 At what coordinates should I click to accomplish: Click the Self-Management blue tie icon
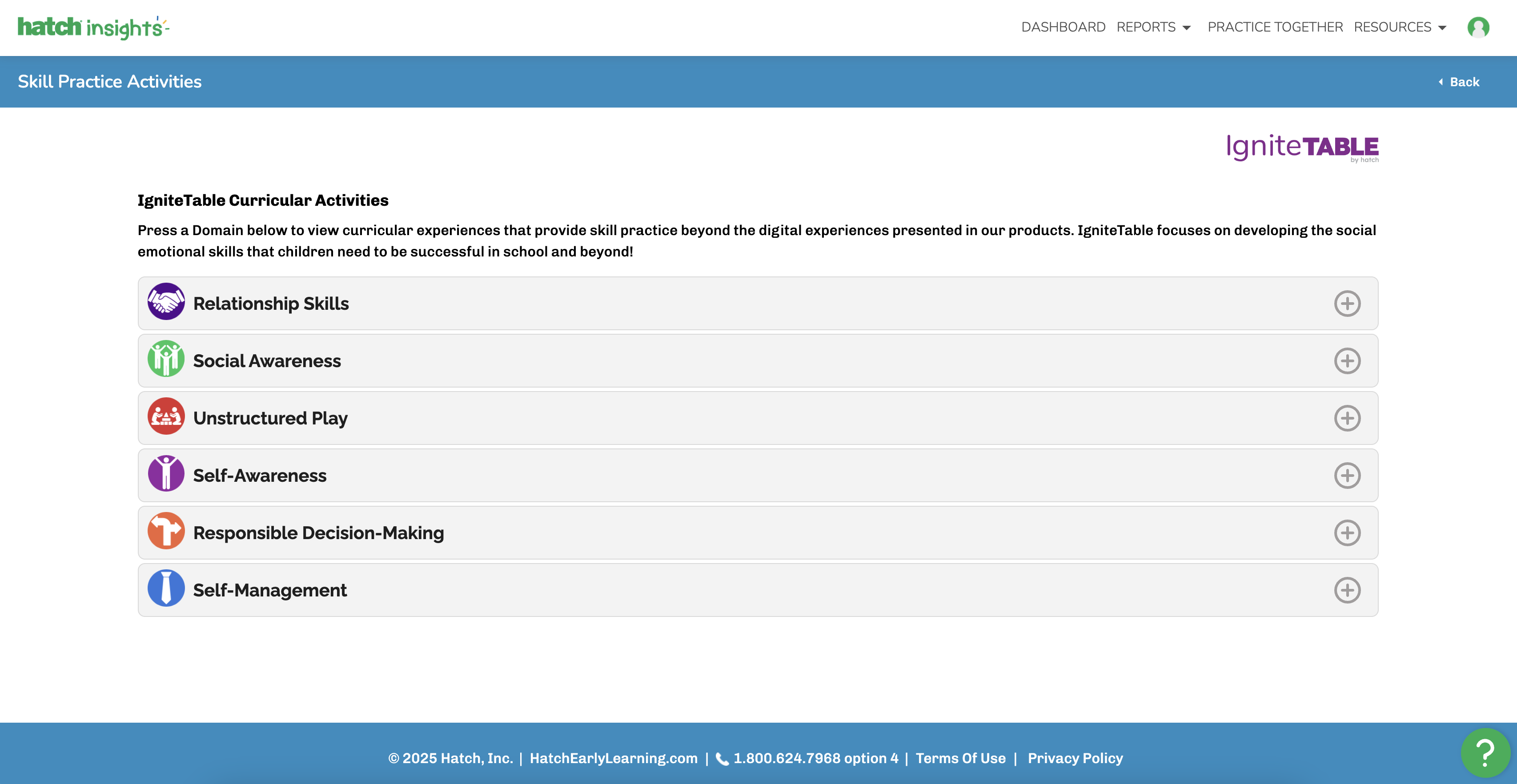point(166,588)
